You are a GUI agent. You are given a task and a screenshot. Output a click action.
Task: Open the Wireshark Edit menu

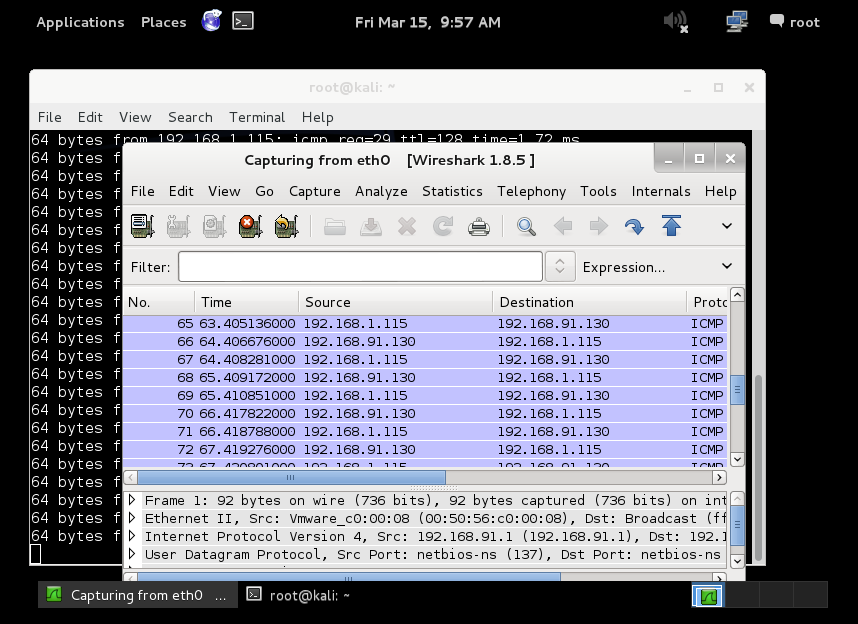pyautogui.click(x=181, y=191)
